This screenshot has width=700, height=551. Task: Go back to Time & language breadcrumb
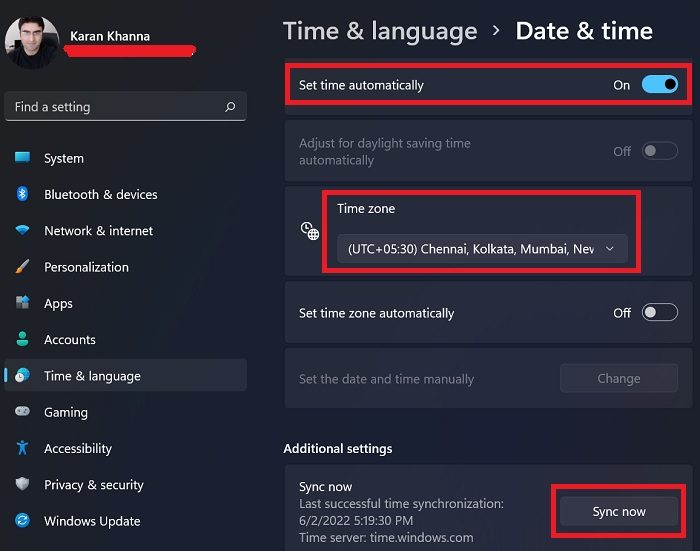click(x=380, y=31)
